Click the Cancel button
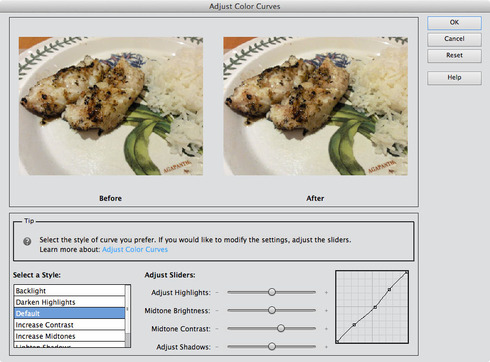Viewport: 490px width, 362px height. 454,39
